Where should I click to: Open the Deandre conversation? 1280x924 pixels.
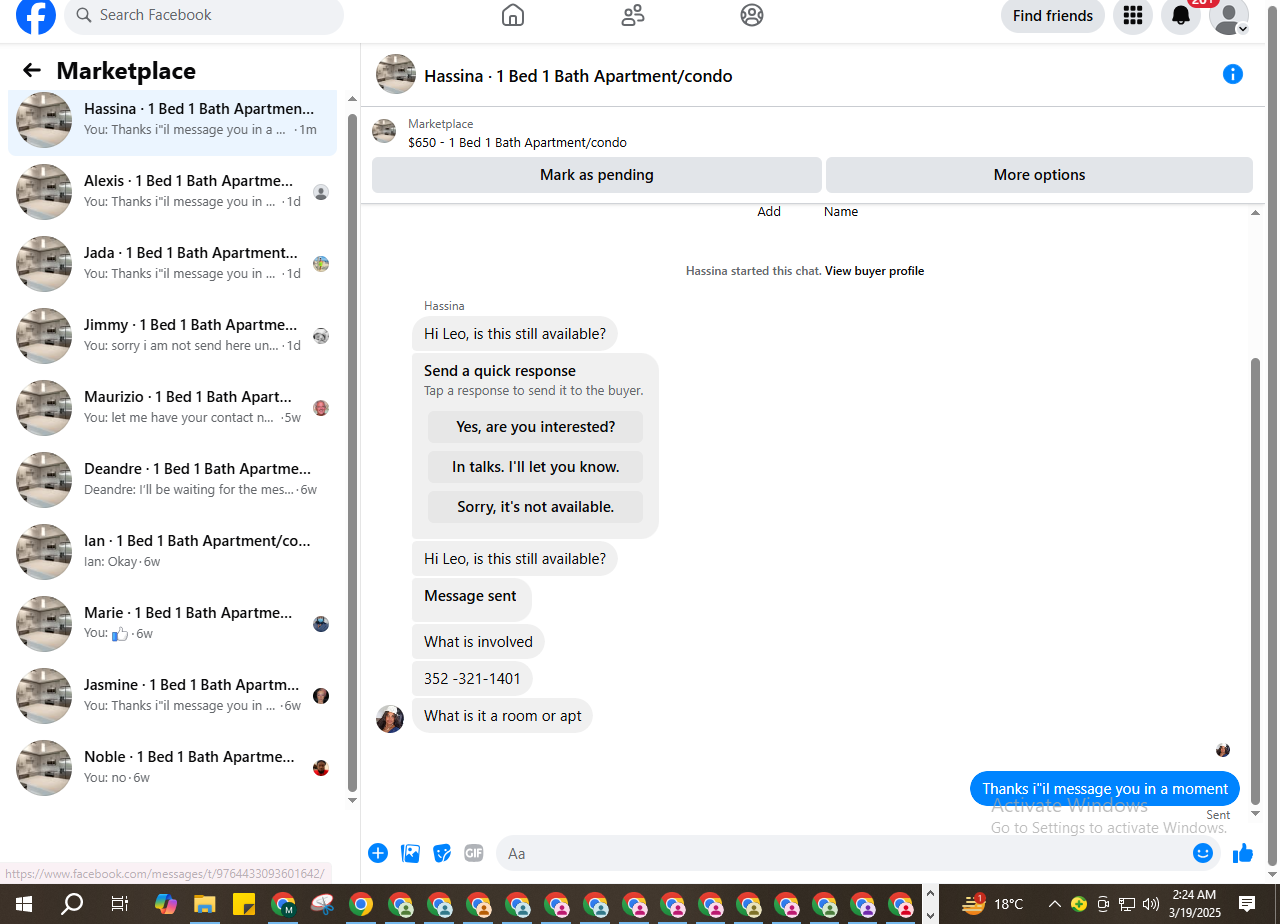pos(172,480)
